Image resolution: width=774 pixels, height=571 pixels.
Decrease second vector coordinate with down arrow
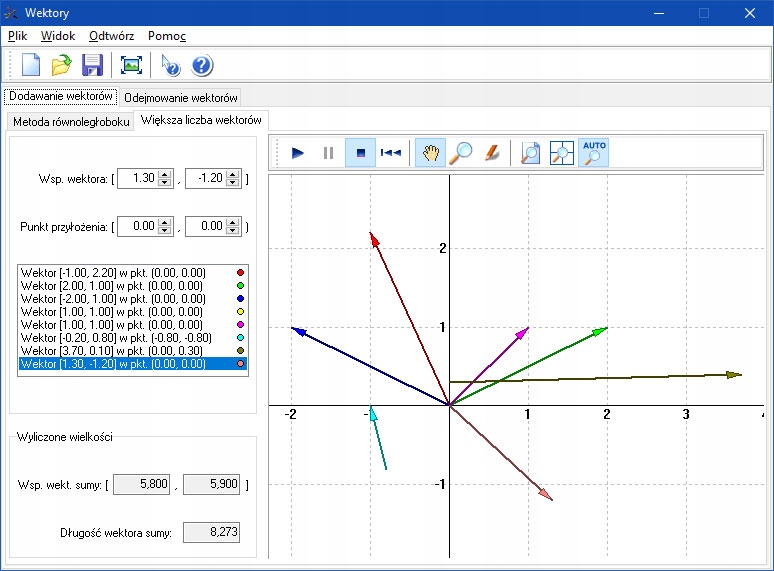coord(234,183)
